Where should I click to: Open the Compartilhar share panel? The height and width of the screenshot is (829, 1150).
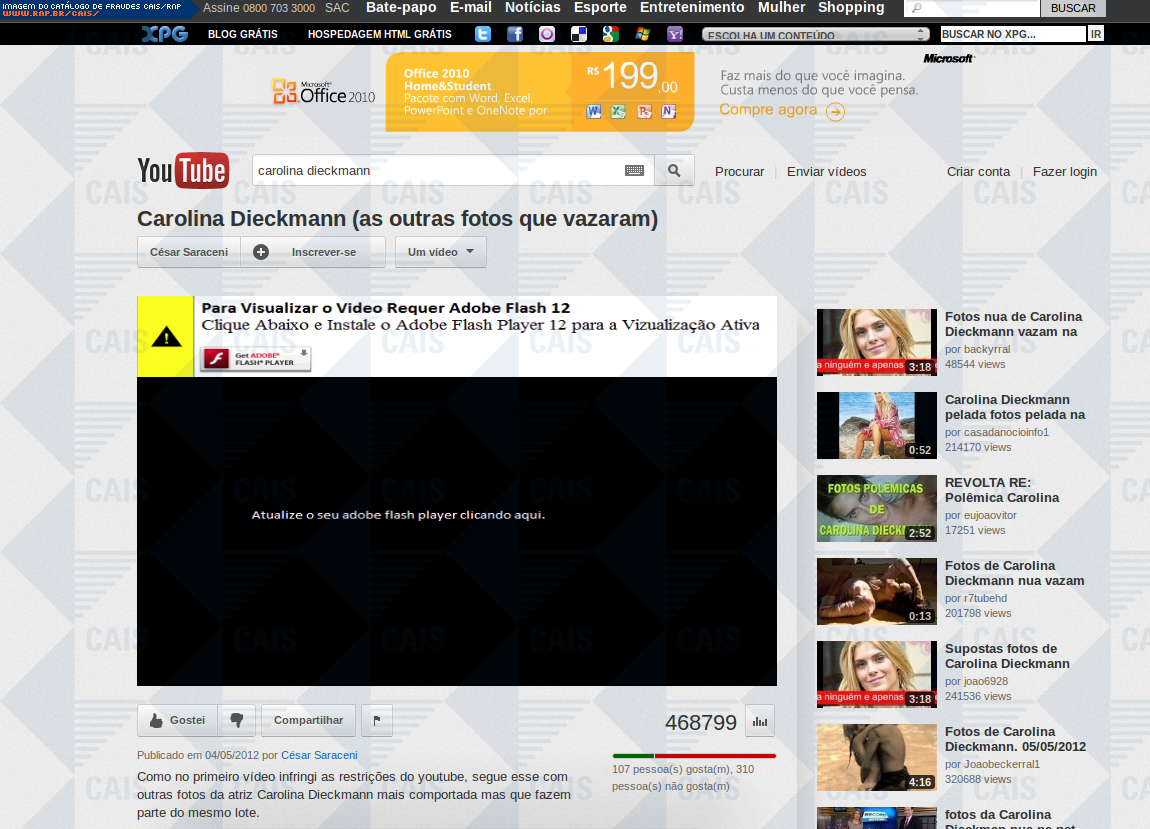click(x=308, y=720)
